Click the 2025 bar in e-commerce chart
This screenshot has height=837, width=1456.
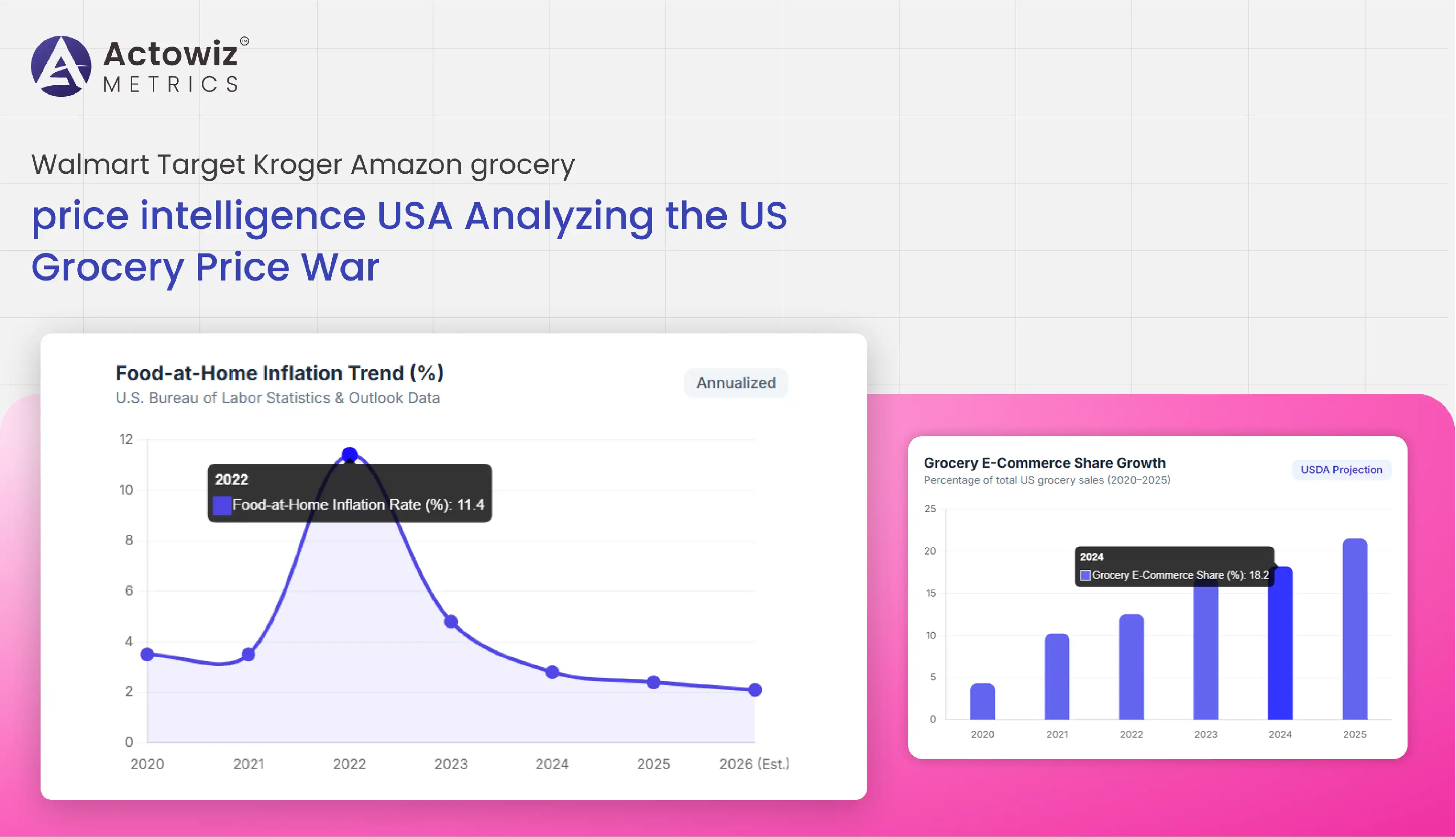pos(1354,629)
